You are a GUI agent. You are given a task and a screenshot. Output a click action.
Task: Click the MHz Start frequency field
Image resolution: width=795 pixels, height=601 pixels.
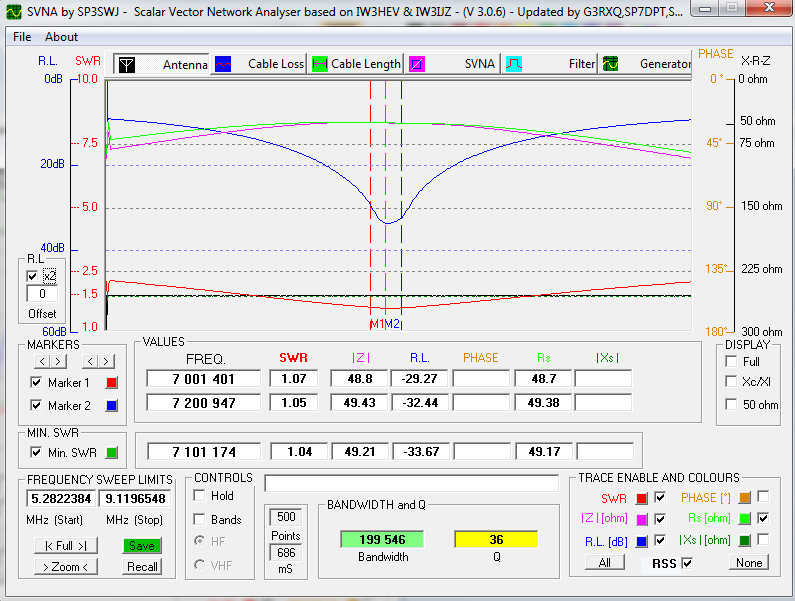click(x=62, y=499)
